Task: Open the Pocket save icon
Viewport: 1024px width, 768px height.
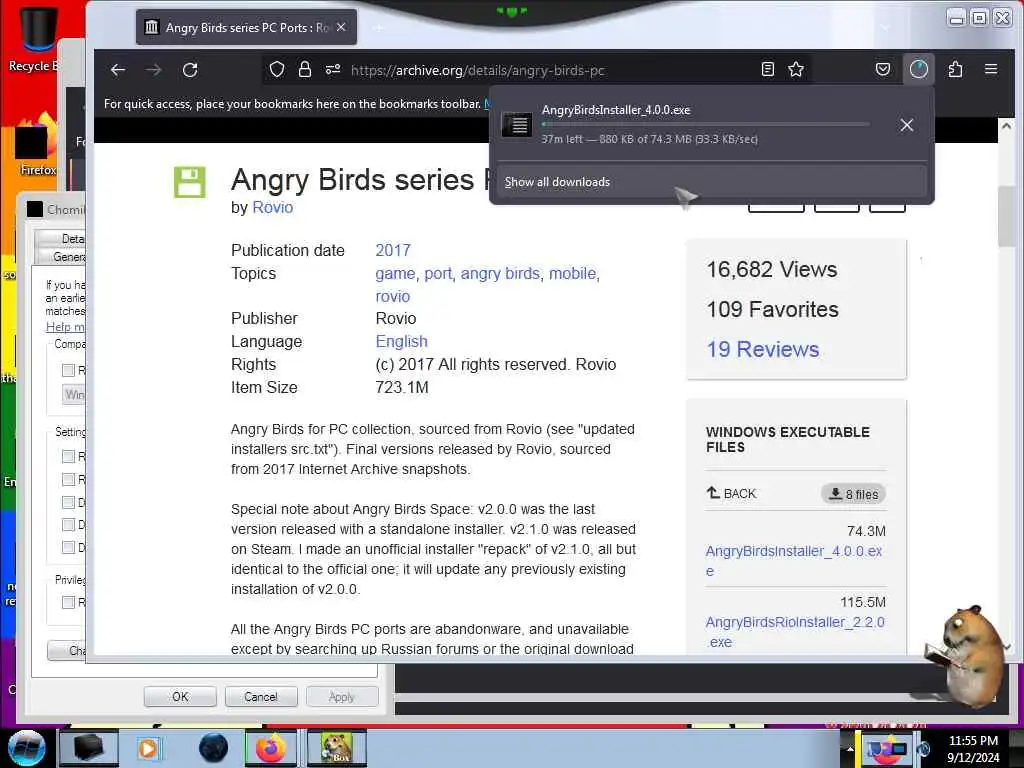Action: 883,69
